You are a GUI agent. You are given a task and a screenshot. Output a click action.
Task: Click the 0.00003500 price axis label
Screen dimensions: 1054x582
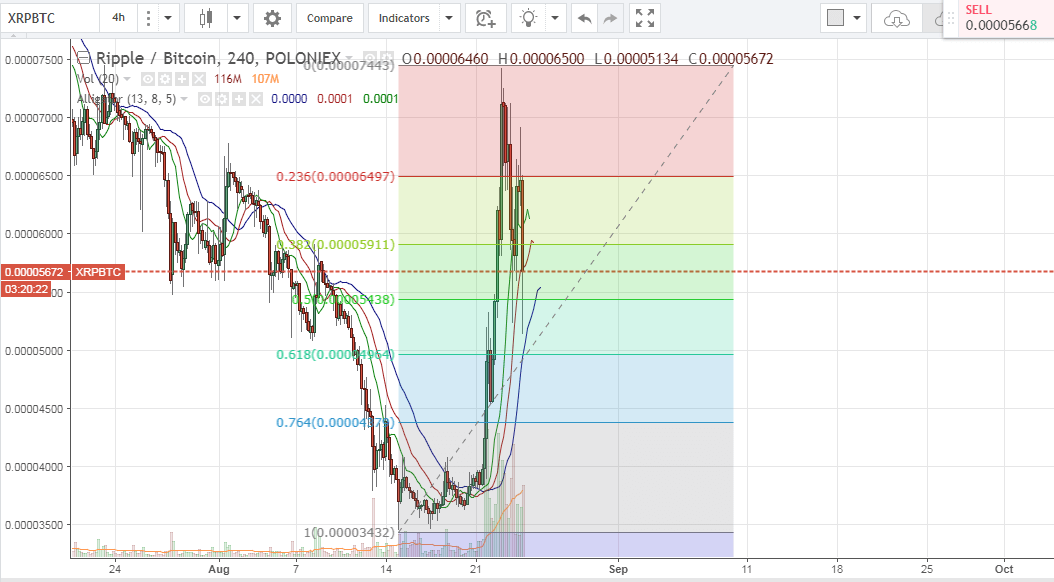coord(34,525)
